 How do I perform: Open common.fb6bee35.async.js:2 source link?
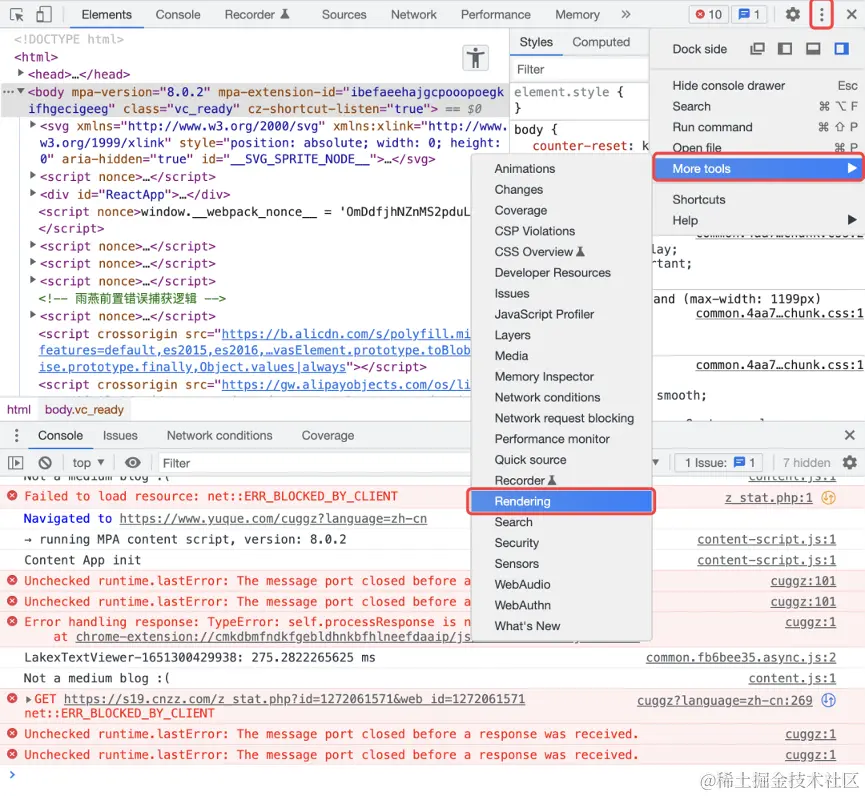pyautogui.click(x=741, y=657)
